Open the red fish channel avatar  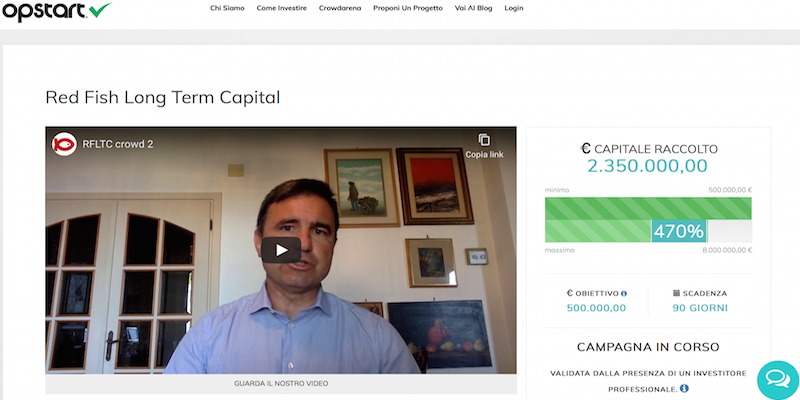pyautogui.click(x=64, y=144)
